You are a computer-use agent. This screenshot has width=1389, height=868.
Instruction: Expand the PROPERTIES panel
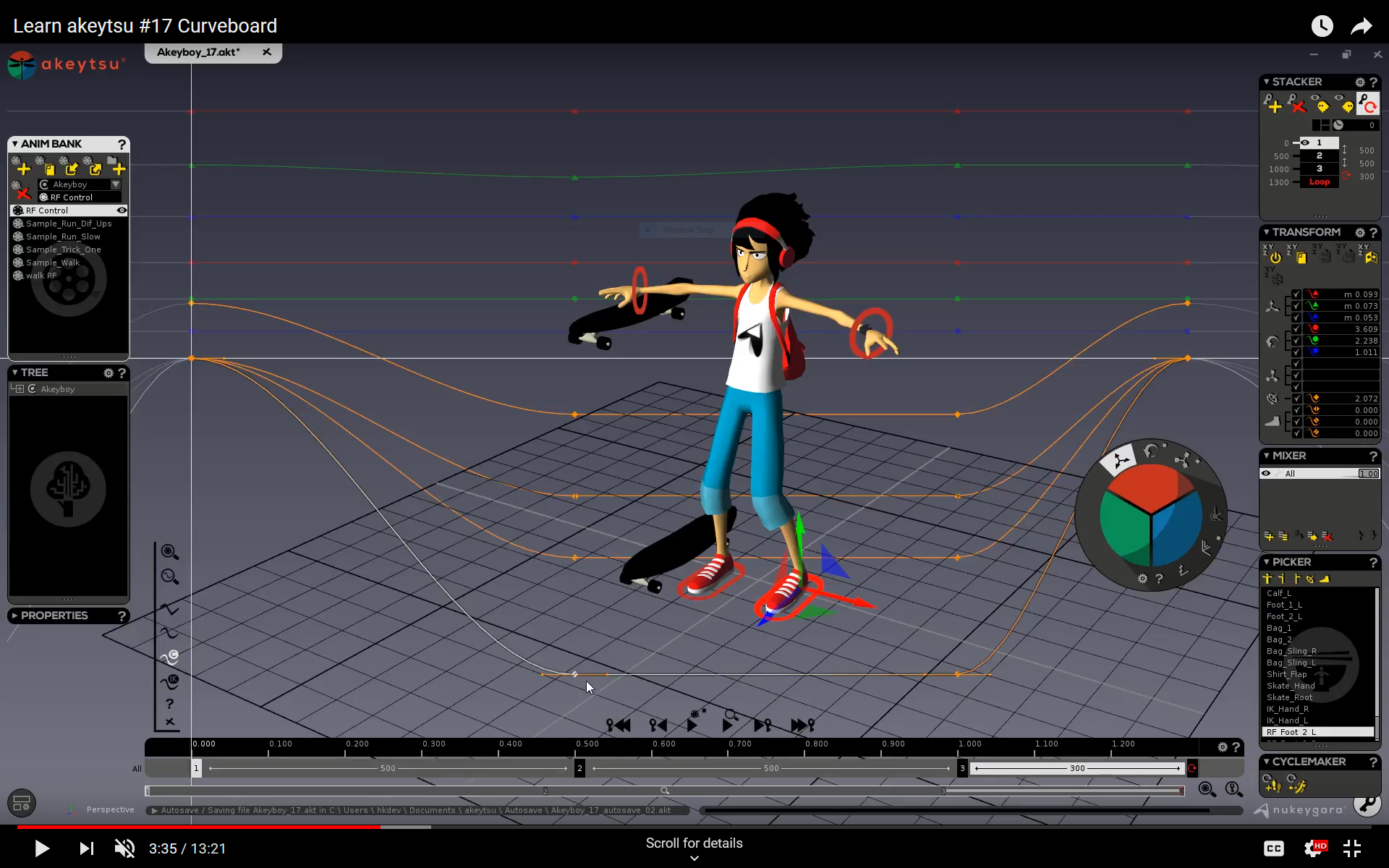pyautogui.click(x=14, y=616)
